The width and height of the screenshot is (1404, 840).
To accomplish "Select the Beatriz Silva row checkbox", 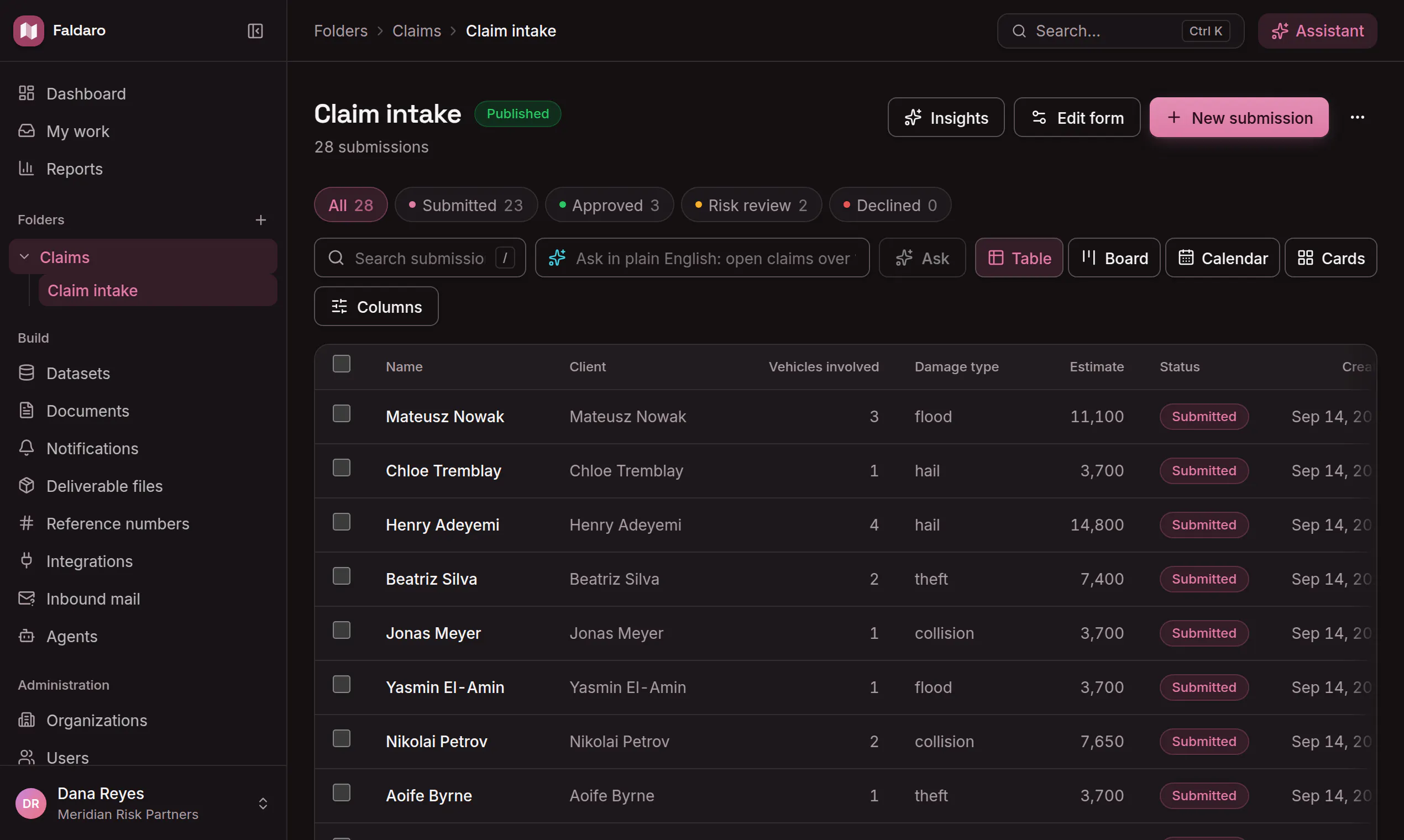I will tap(342, 576).
